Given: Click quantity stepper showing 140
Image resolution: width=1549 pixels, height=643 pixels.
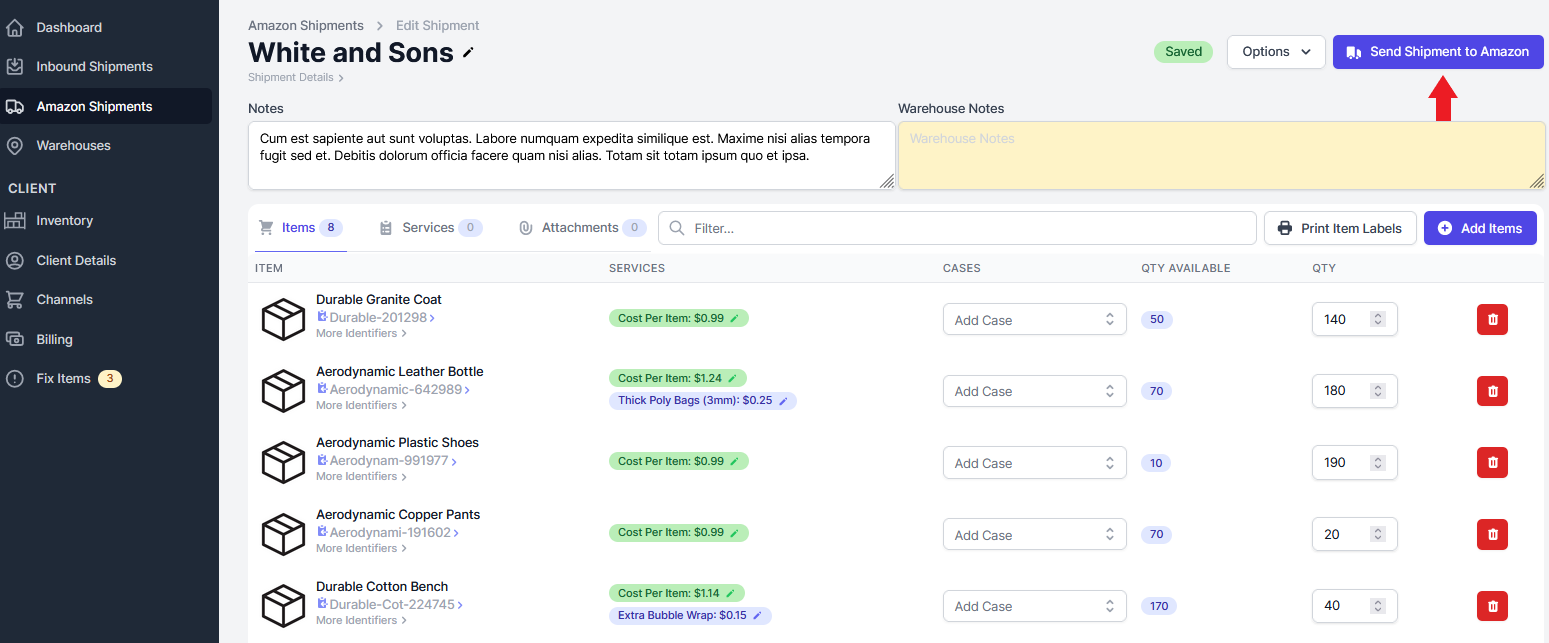Looking at the screenshot, I should (1378, 319).
